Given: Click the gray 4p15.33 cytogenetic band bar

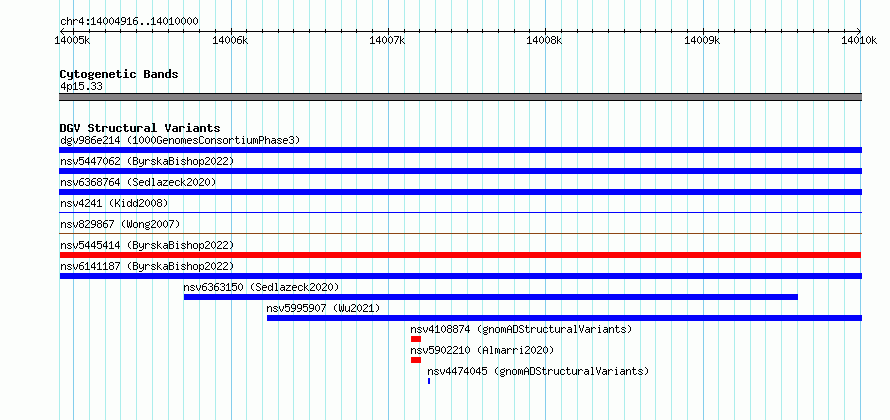Looking at the screenshot, I should (x=460, y=96).
